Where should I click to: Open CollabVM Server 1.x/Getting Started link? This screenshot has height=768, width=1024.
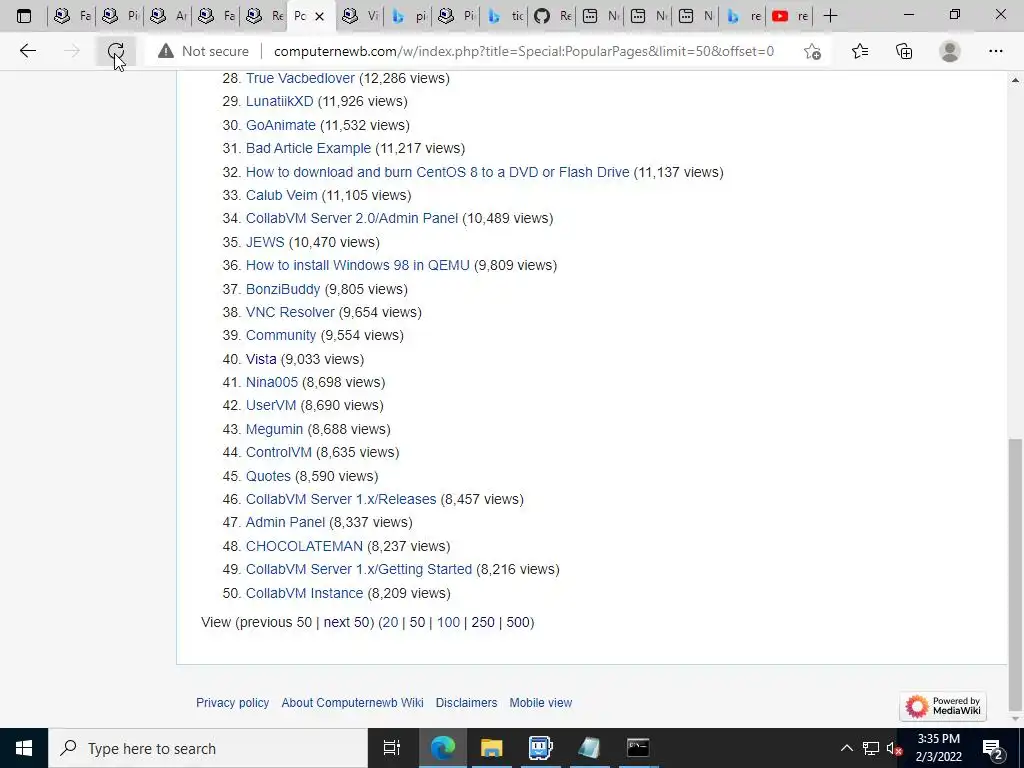pyautogui.click(x=359, y=569)
